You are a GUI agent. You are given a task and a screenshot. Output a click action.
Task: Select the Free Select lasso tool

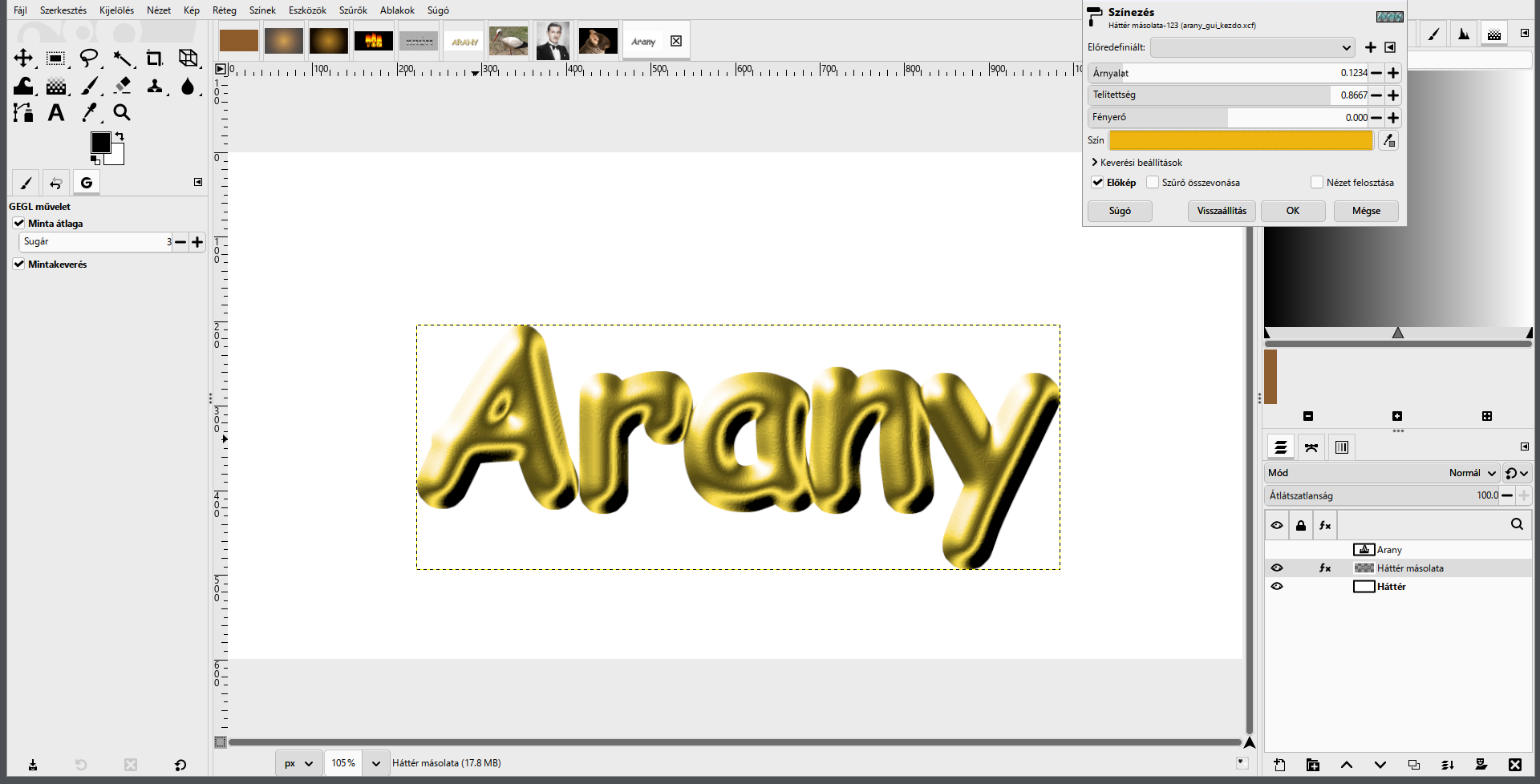pyautogui.click(x=89, y=59)
